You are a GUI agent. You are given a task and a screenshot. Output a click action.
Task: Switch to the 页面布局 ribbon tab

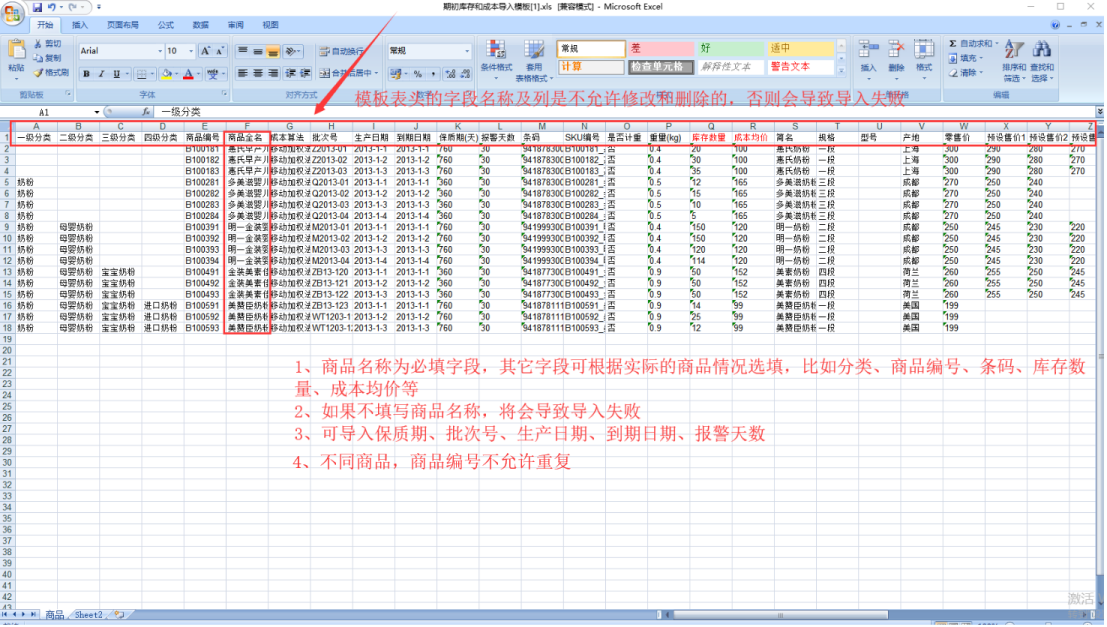click(x=123, y=25)
